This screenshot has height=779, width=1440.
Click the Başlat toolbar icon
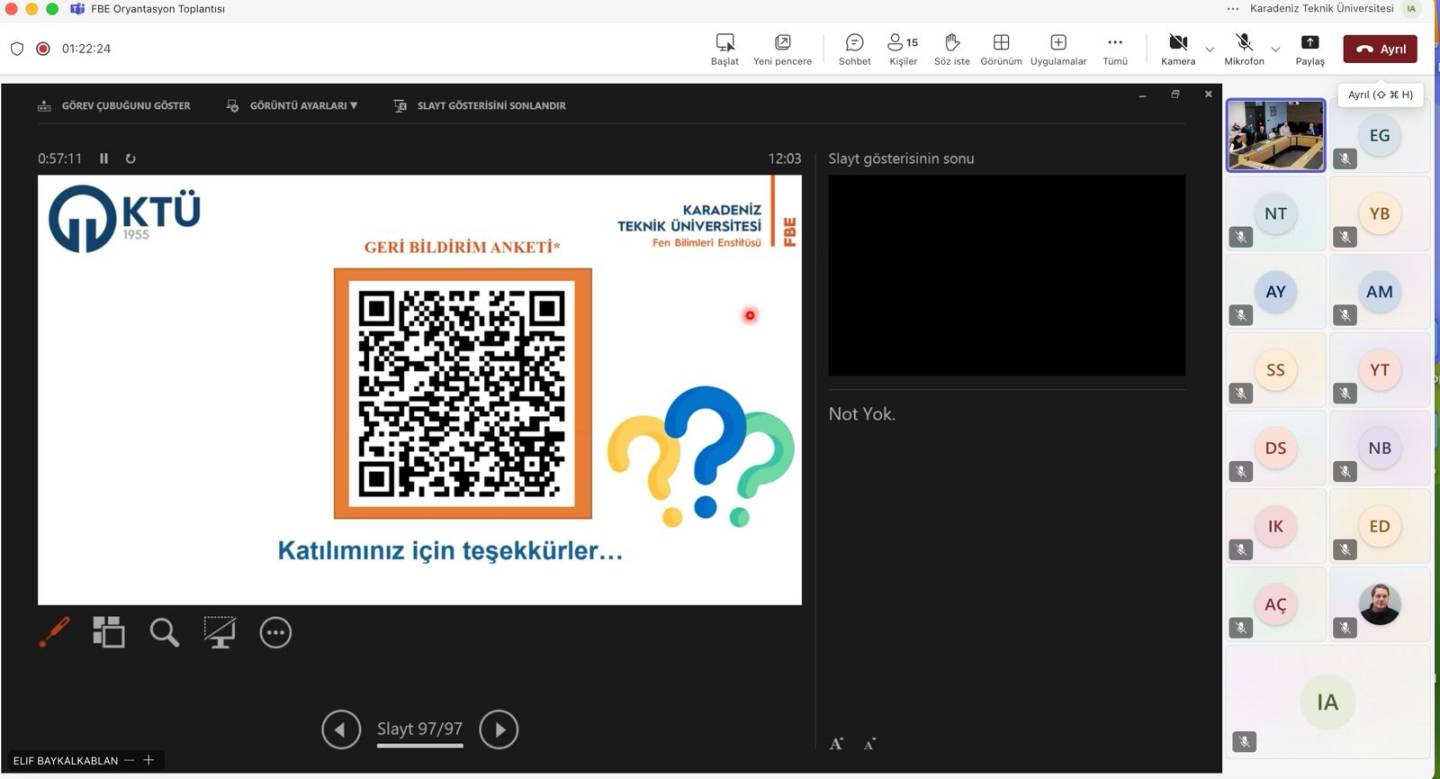pyautogui.click(x=725, y=49)
